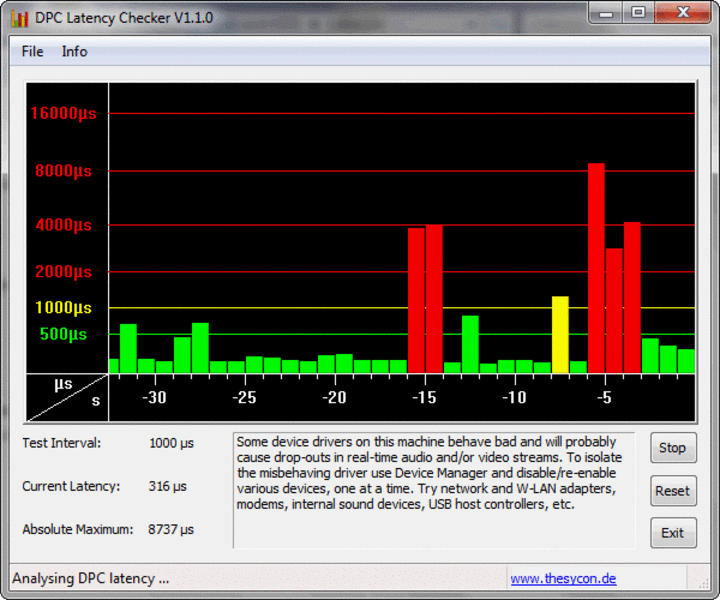The height and width of the screenshot is (600, 720).
Task: Click the 8000µs axis label
Action: click(63, 171)
